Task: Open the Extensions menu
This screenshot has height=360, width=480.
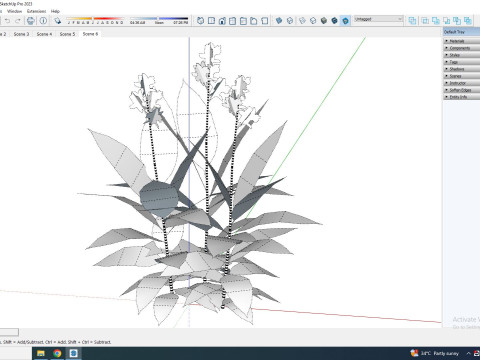Action: point(36,11)
